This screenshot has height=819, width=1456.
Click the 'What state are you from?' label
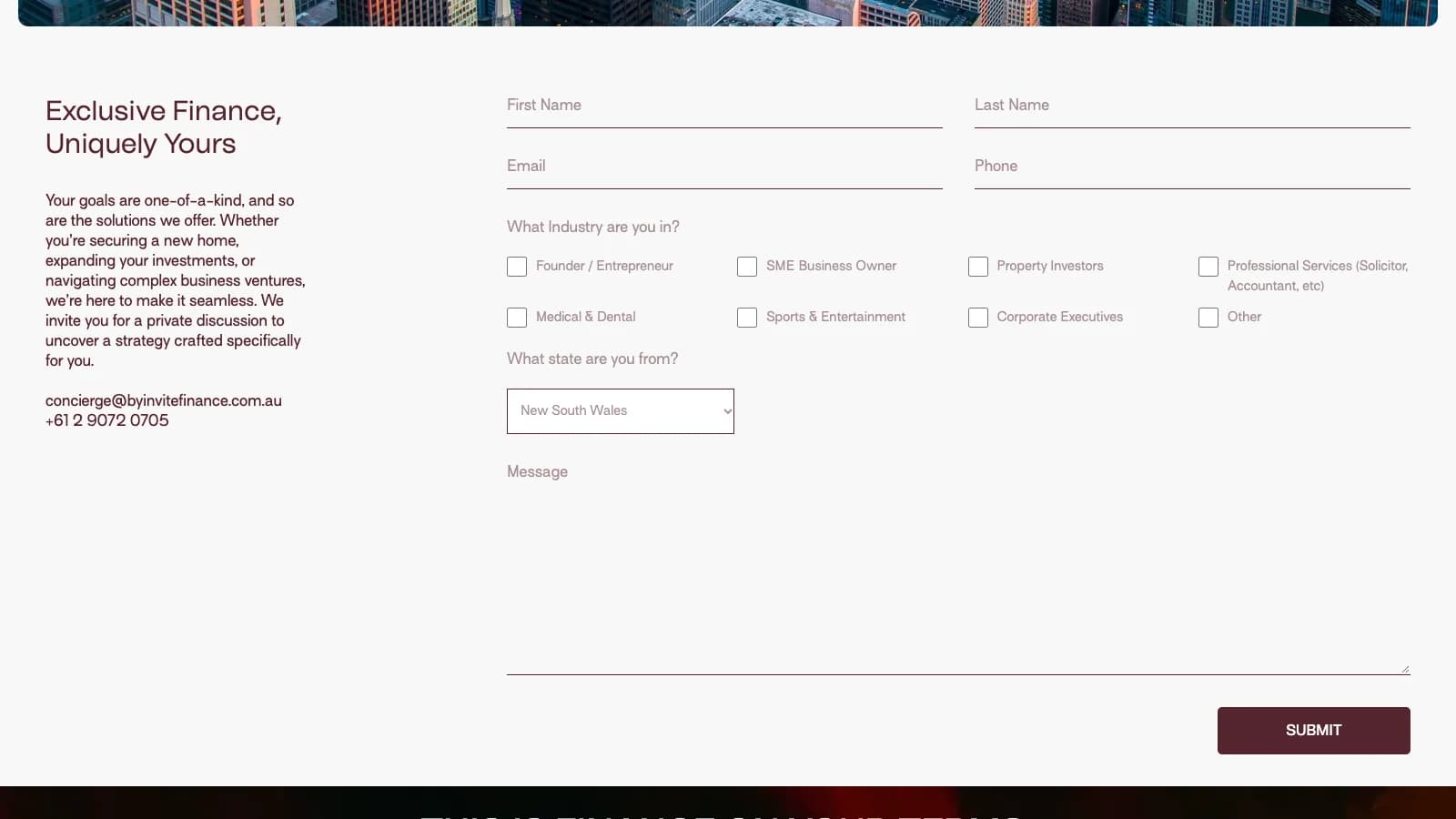point(592,359)
